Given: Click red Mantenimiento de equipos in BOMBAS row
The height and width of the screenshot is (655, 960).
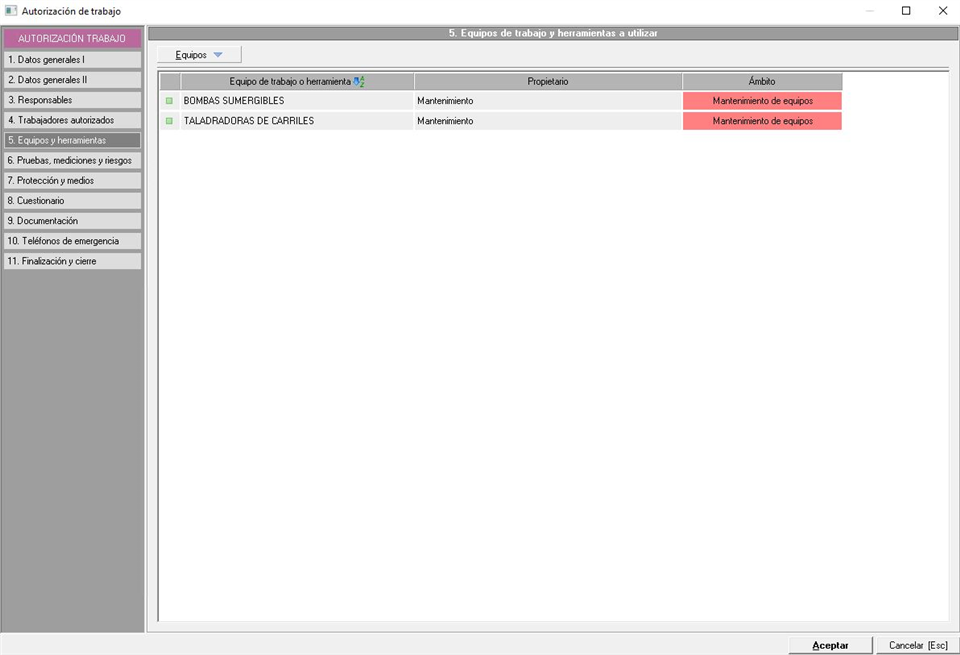Looking at the screenshot, I should click(x=762, y=101).
